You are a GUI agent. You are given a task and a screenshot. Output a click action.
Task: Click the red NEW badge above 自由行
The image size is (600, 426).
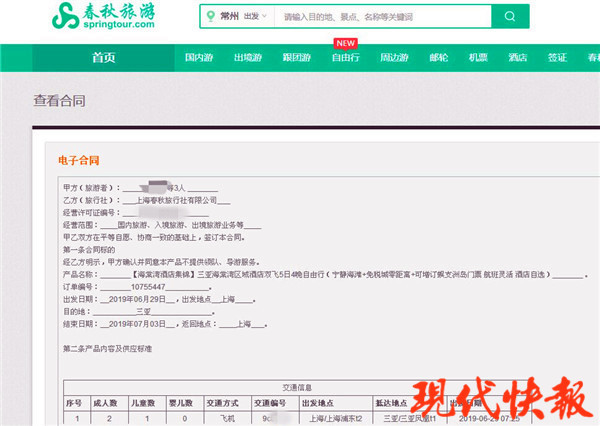coord(346,43)
